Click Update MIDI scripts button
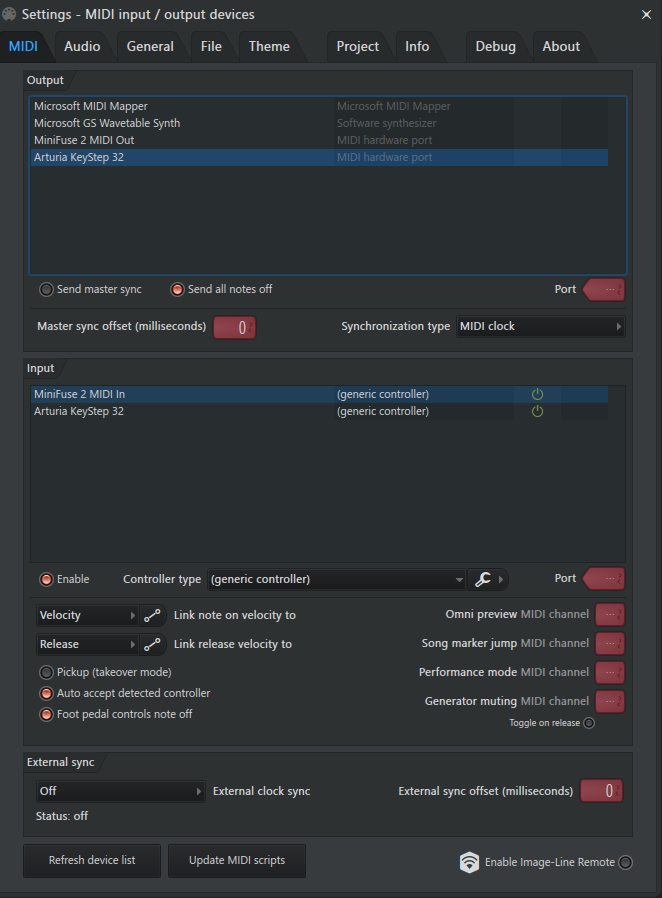Image resolution: width=662 pixels, height=898 pixels. click(x=237, y=860)
